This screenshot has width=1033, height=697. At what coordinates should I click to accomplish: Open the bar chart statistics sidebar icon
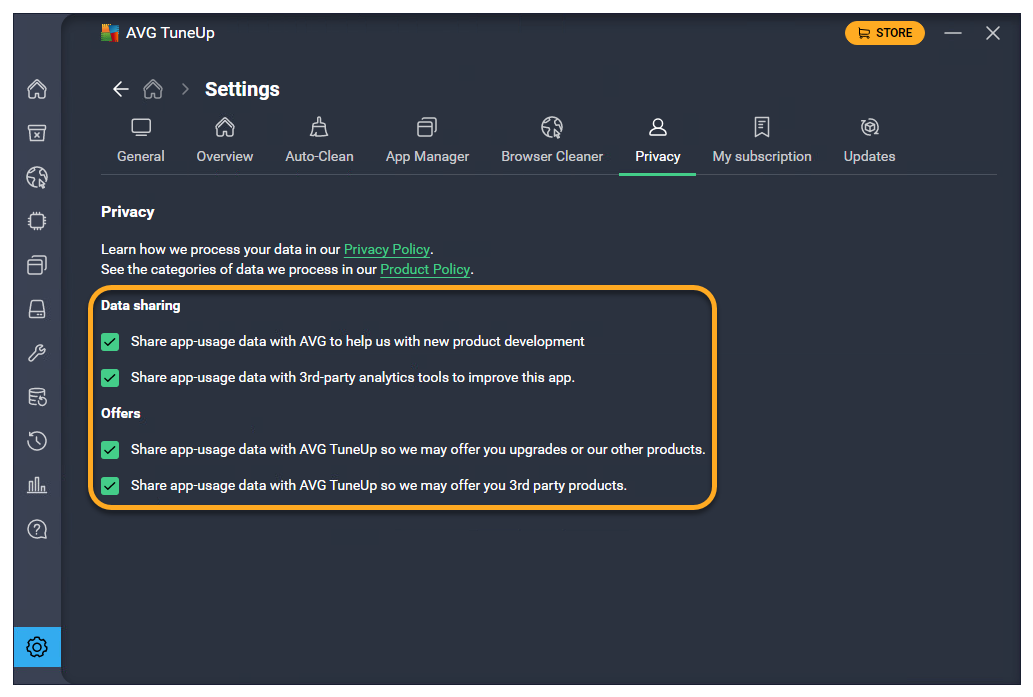pos(37,485)
